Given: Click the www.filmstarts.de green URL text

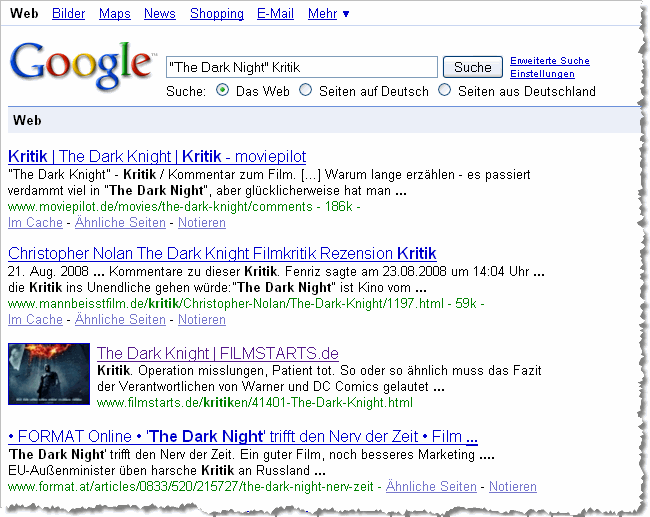Looking at the screenshot, I should [255, 403].
